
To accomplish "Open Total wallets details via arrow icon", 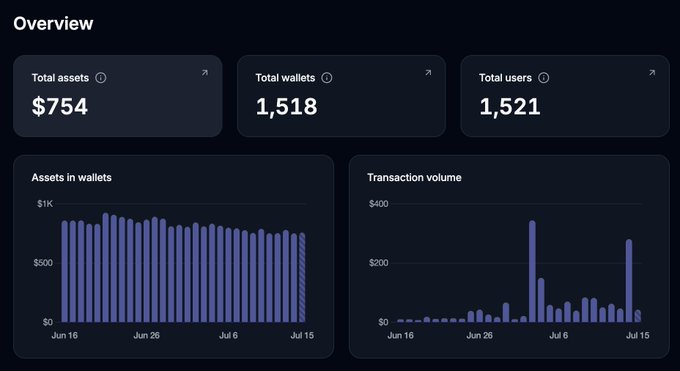I will [x=428, y=73].
